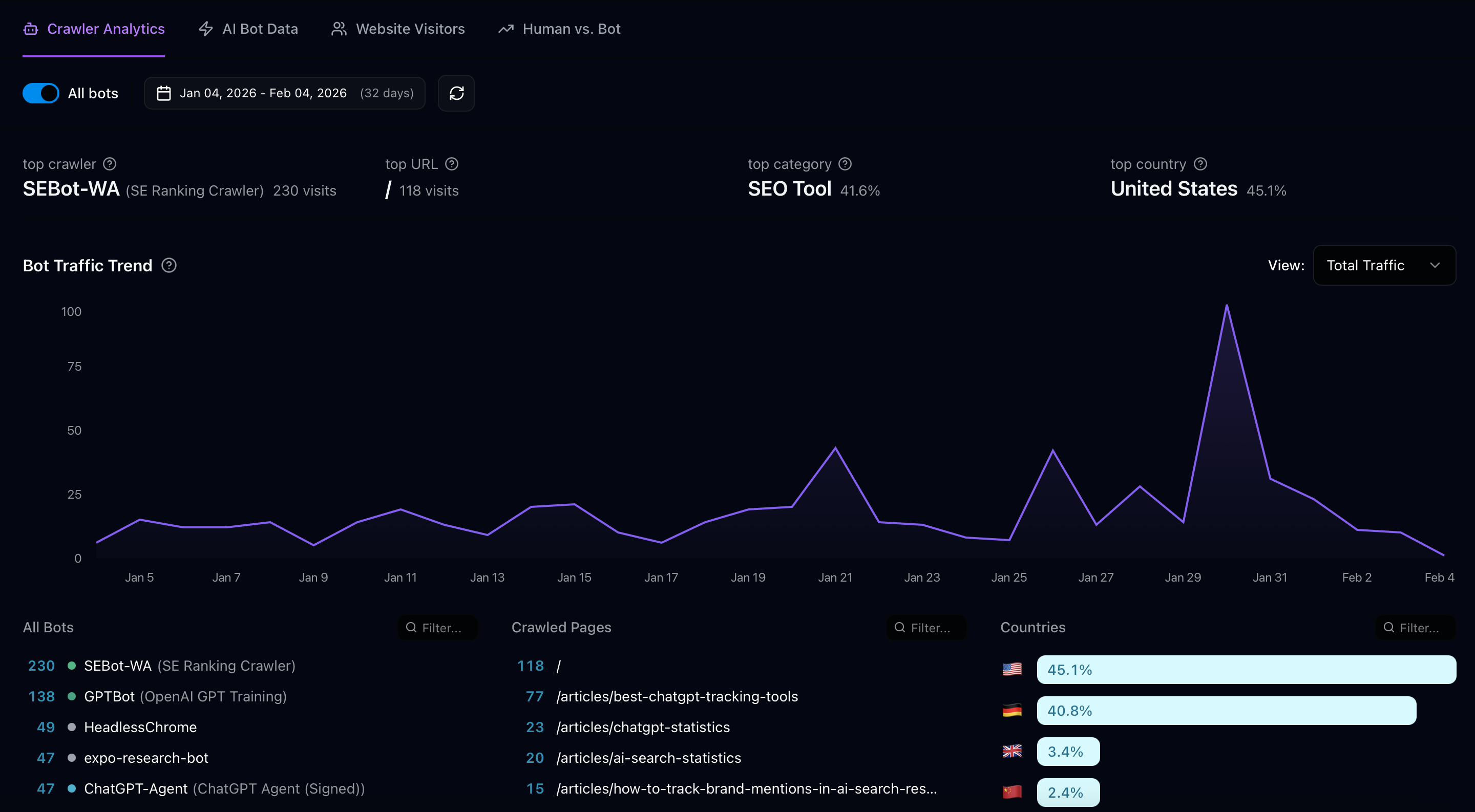Open the /articles/chatgpt-statistics page link
This screenshot has width=1475, height=812.
coord(643,726)
